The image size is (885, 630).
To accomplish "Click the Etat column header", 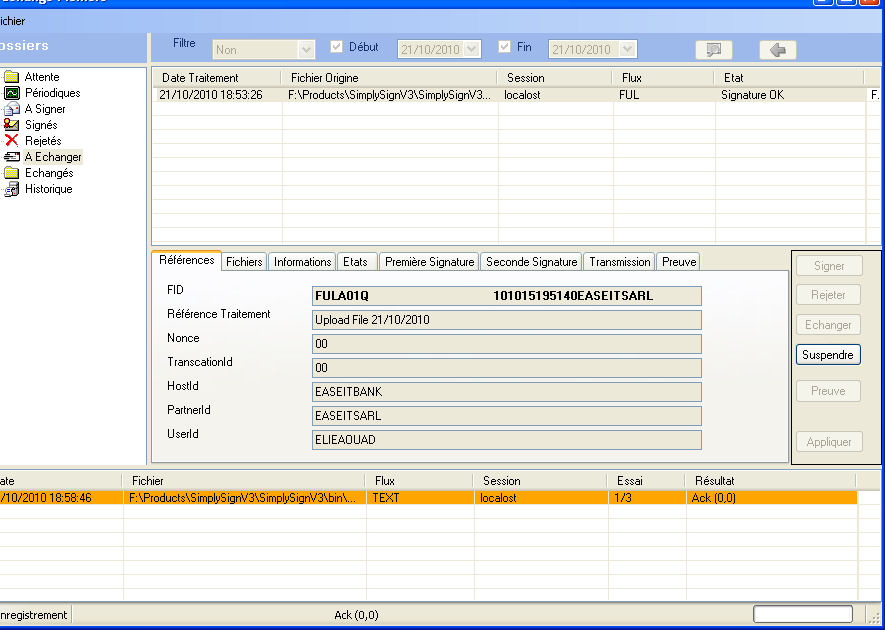I will [790, 78].
